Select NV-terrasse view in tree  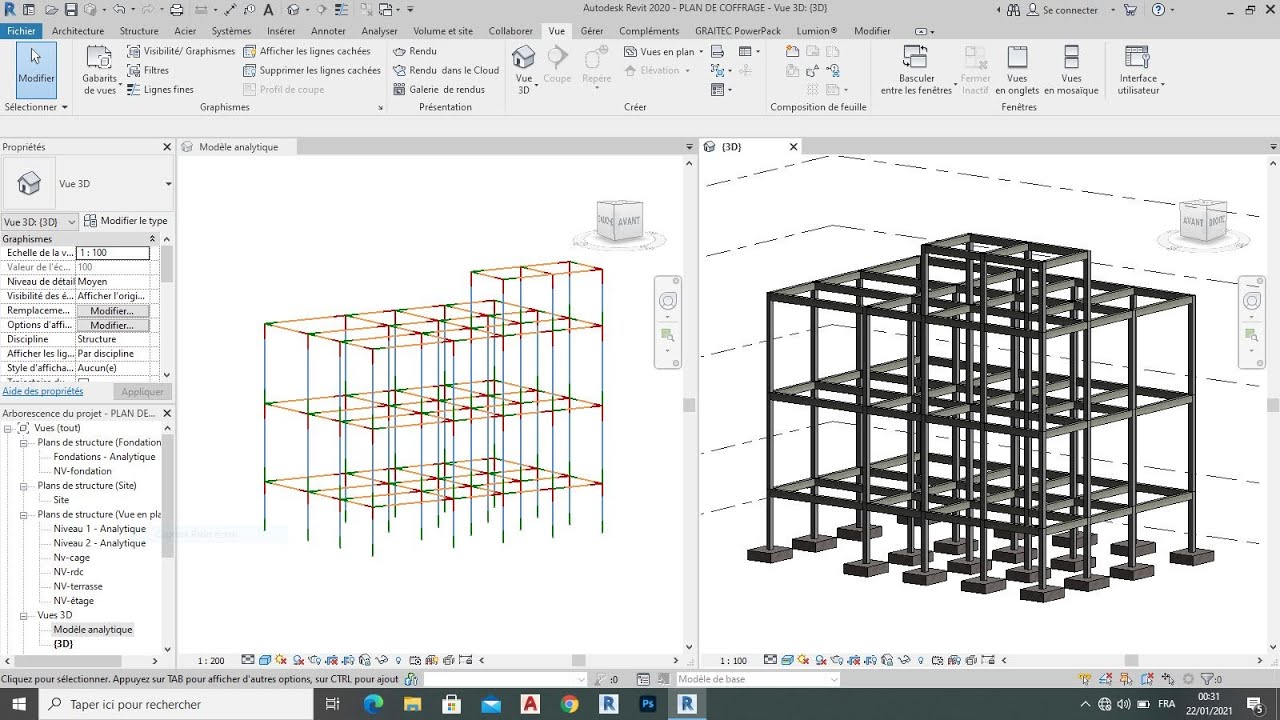78,586
